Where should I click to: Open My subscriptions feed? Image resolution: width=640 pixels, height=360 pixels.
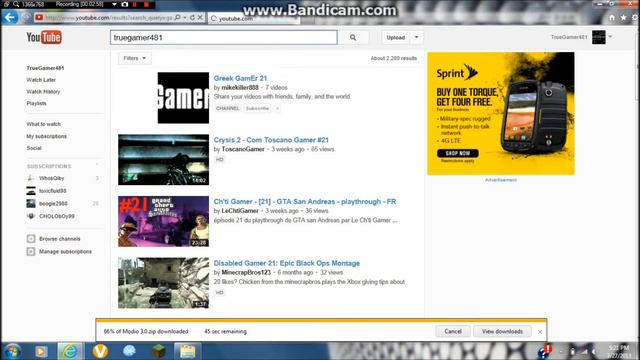47,136
